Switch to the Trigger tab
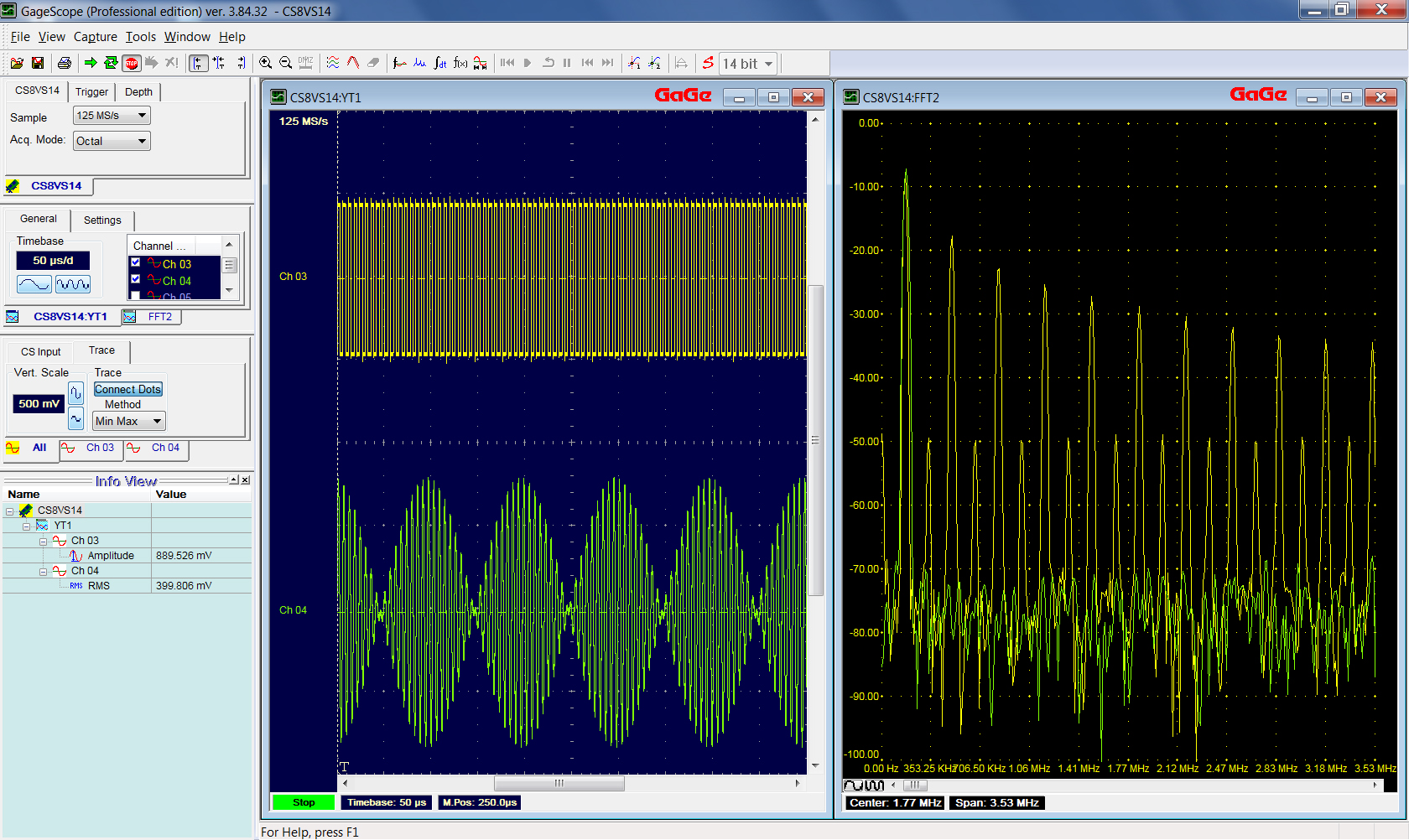Screen dimensions: 1409x840 coord(91,92)
